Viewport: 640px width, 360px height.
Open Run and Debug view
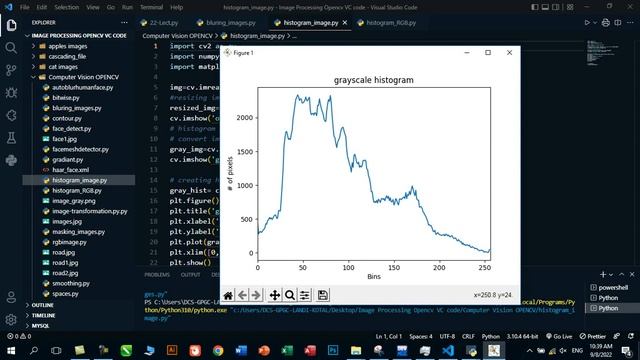pyautogui.click(x=11, y=93)
